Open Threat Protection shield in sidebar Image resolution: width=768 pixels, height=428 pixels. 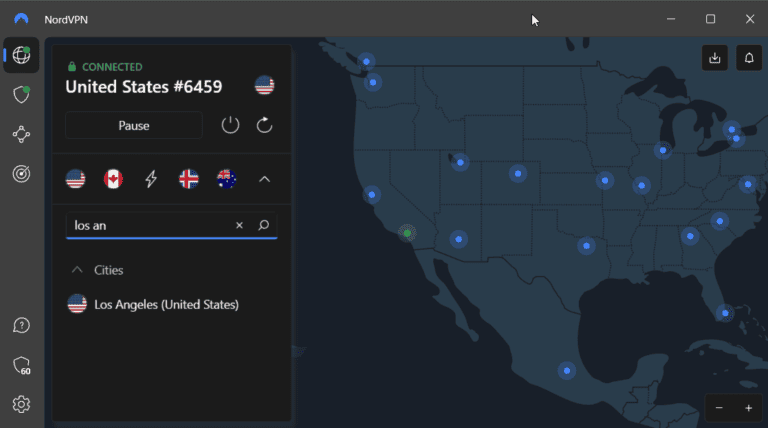[x=21, y=95]
